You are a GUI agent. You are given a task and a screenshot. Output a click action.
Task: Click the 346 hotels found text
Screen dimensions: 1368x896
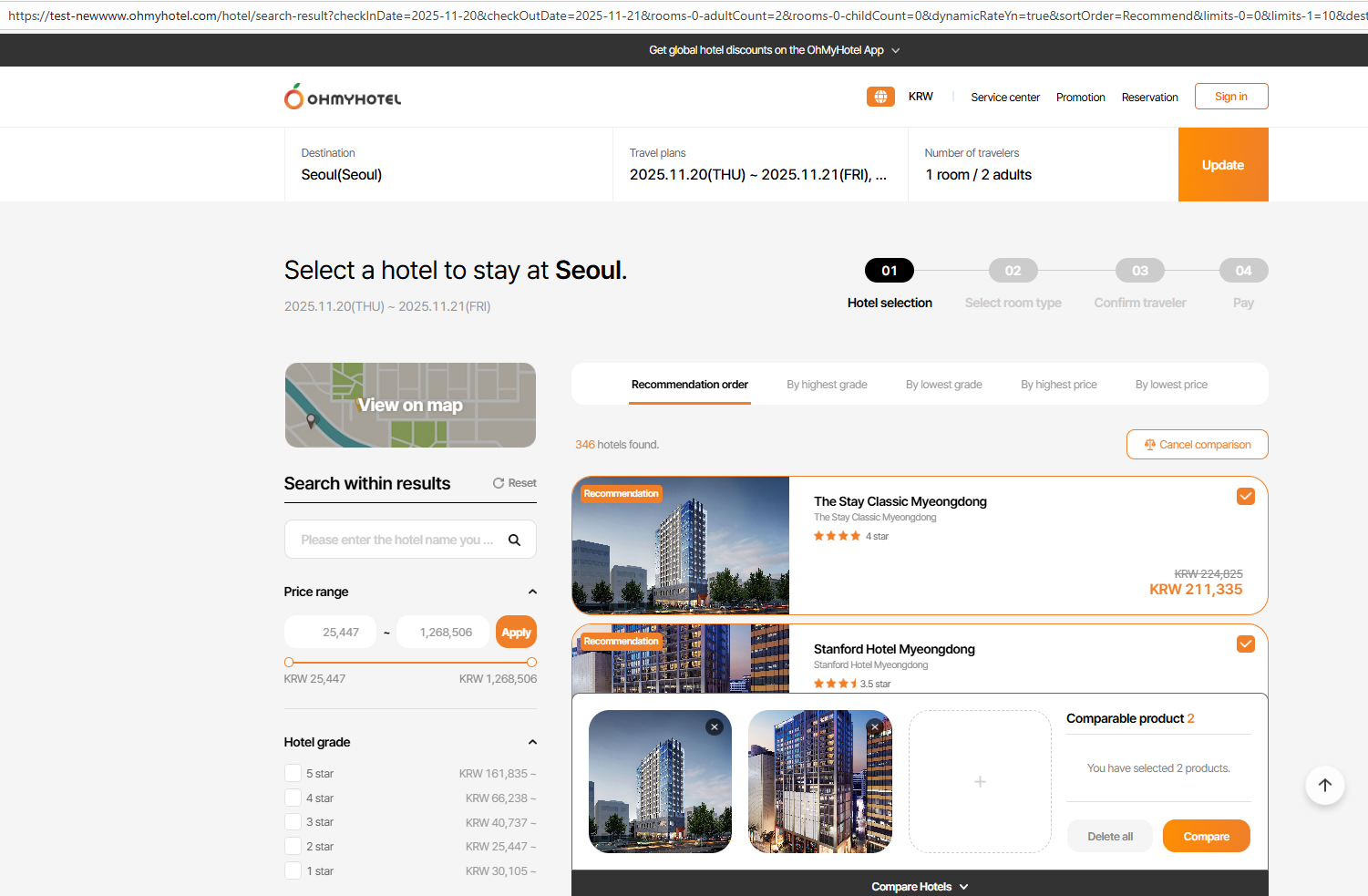coord(617,445)
